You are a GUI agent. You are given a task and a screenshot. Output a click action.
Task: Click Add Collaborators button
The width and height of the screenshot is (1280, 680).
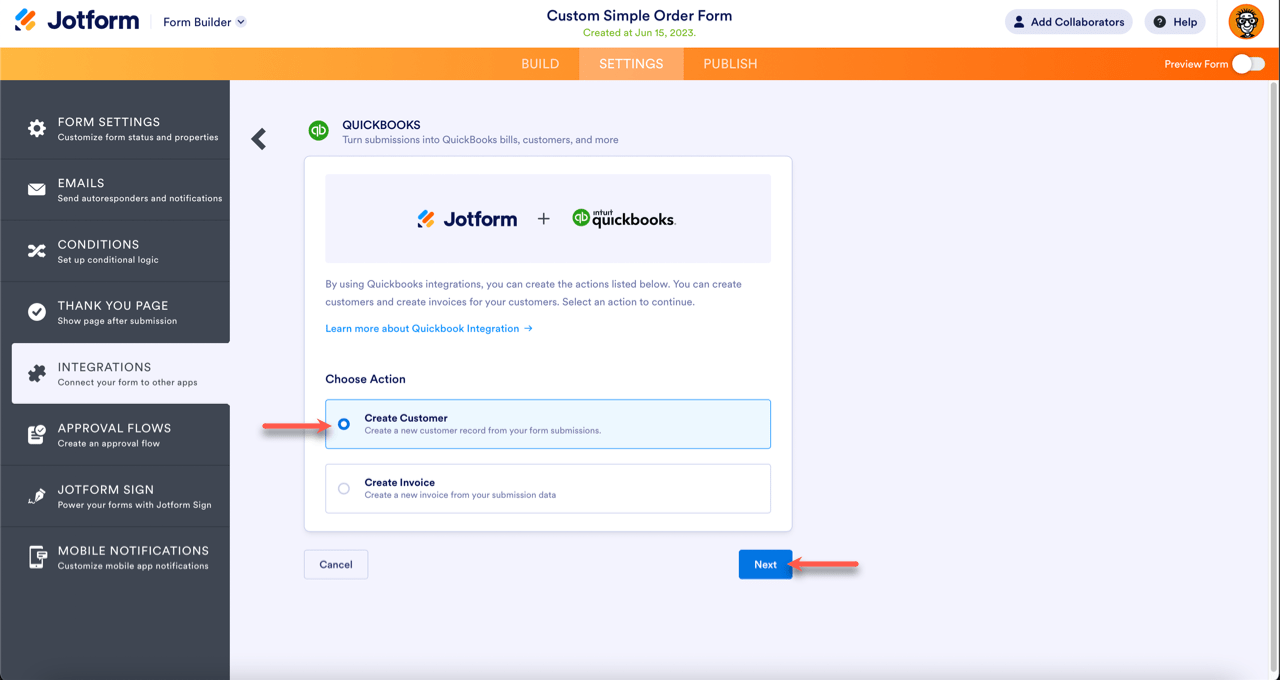pyautogui.click(x=1068, y=22)
